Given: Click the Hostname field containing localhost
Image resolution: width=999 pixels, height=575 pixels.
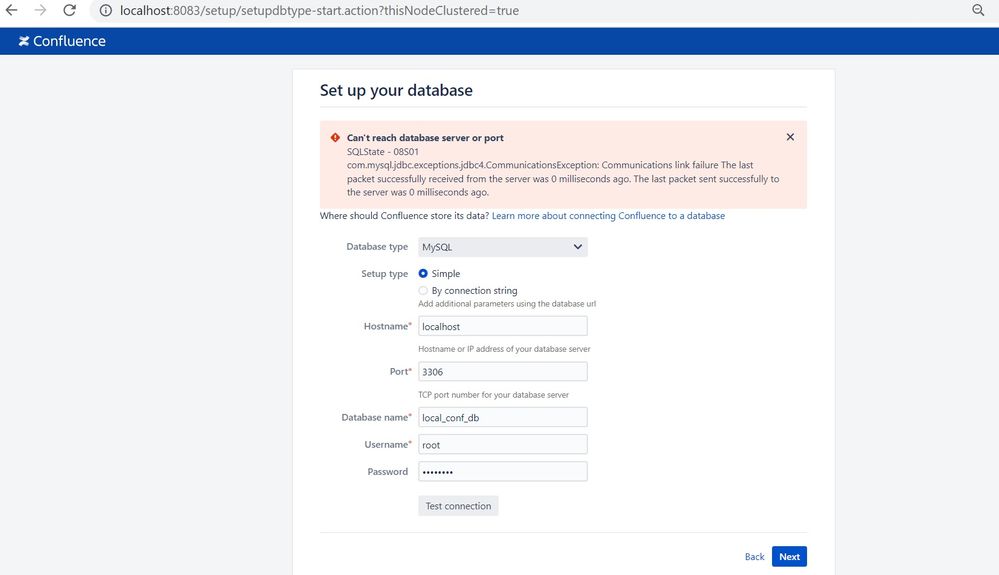Looking at the screenshot, I should (x=503, y=326).
